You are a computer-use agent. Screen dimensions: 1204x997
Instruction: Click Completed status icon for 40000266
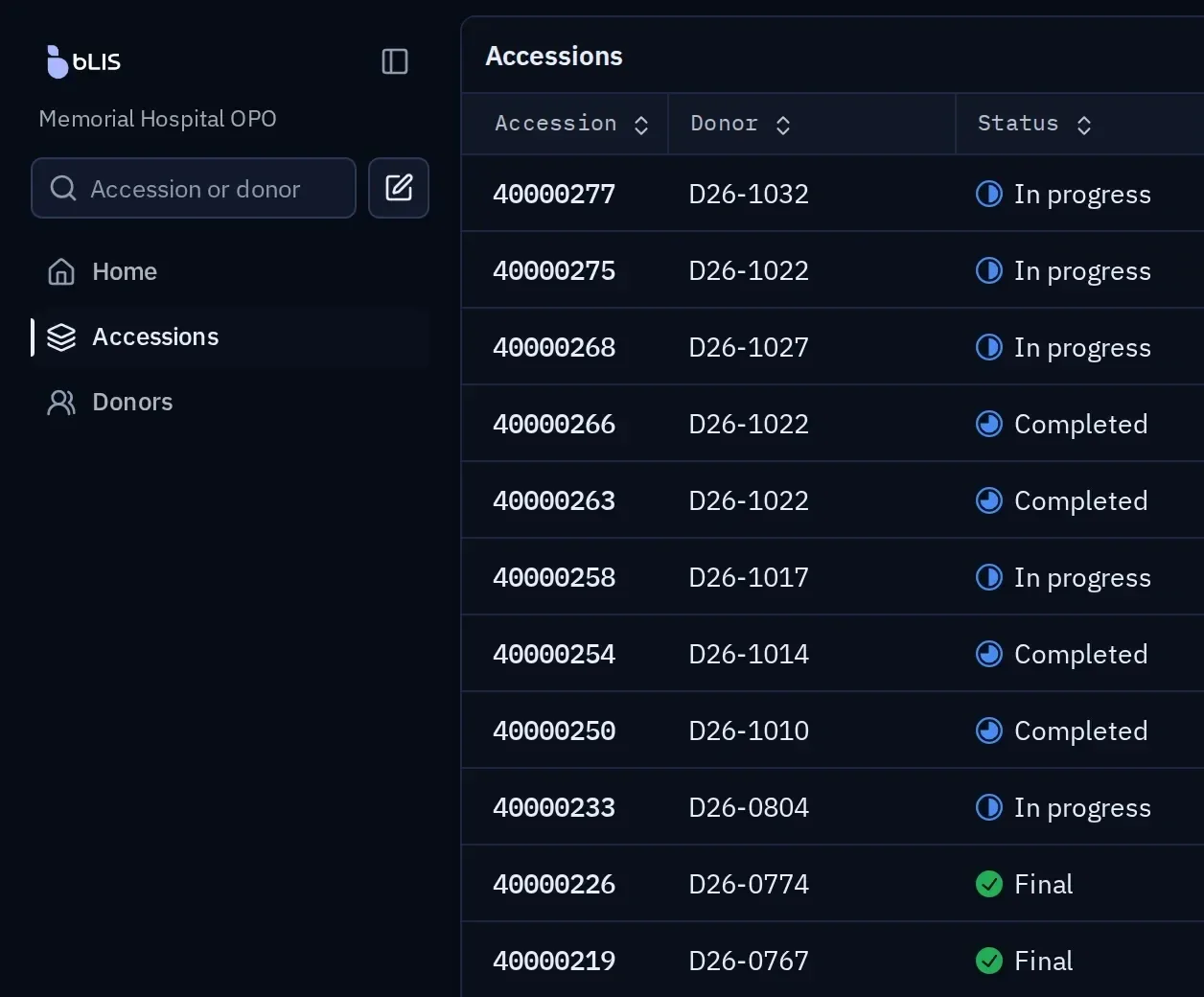[989, 424]
